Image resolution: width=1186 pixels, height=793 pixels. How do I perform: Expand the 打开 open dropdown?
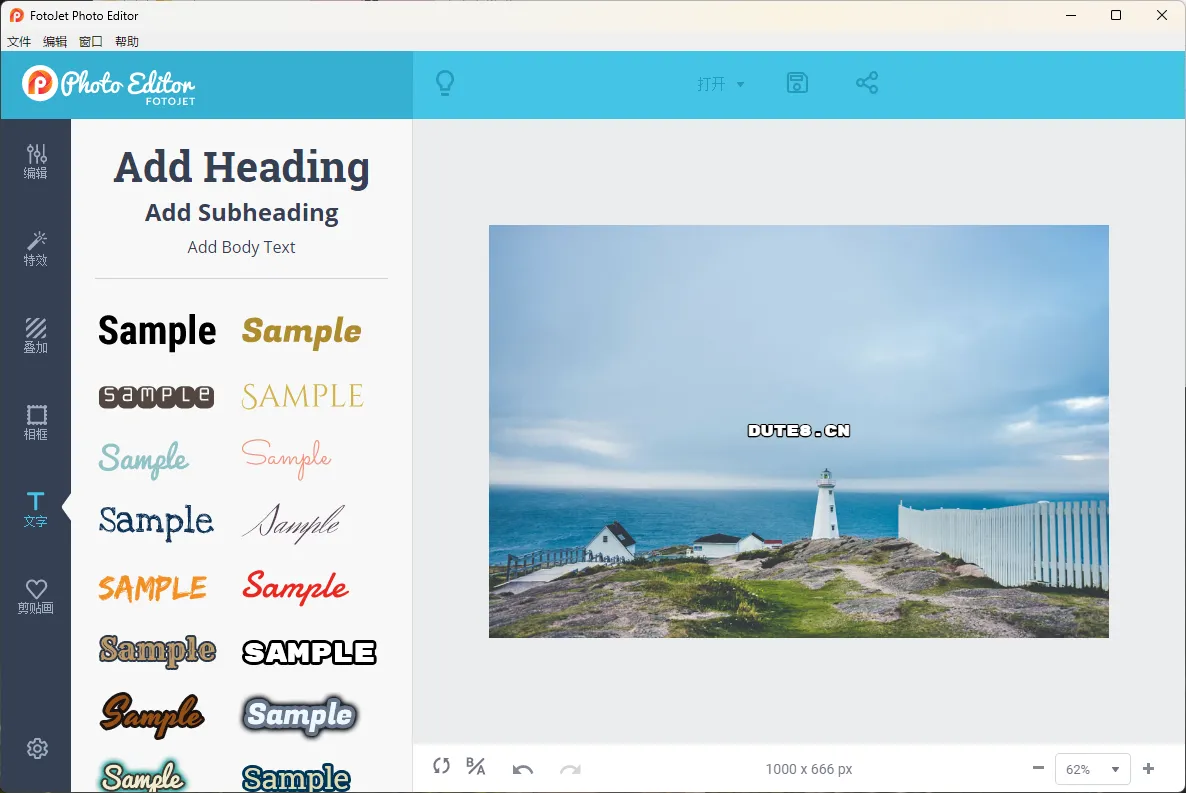tap(721, 85)
